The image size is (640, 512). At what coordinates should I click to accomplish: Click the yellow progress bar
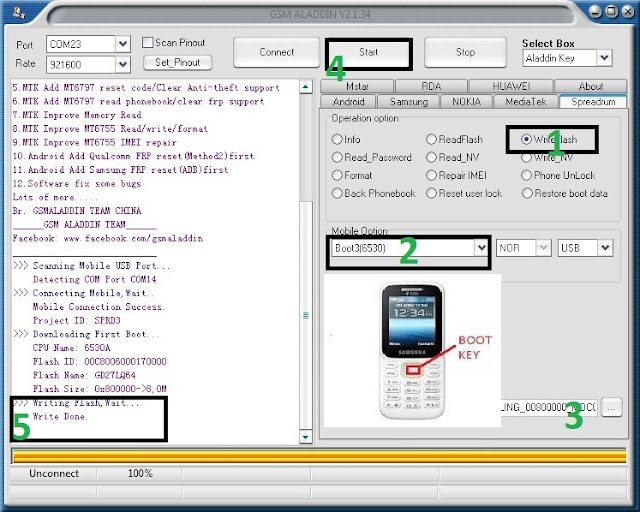[320, 456]
